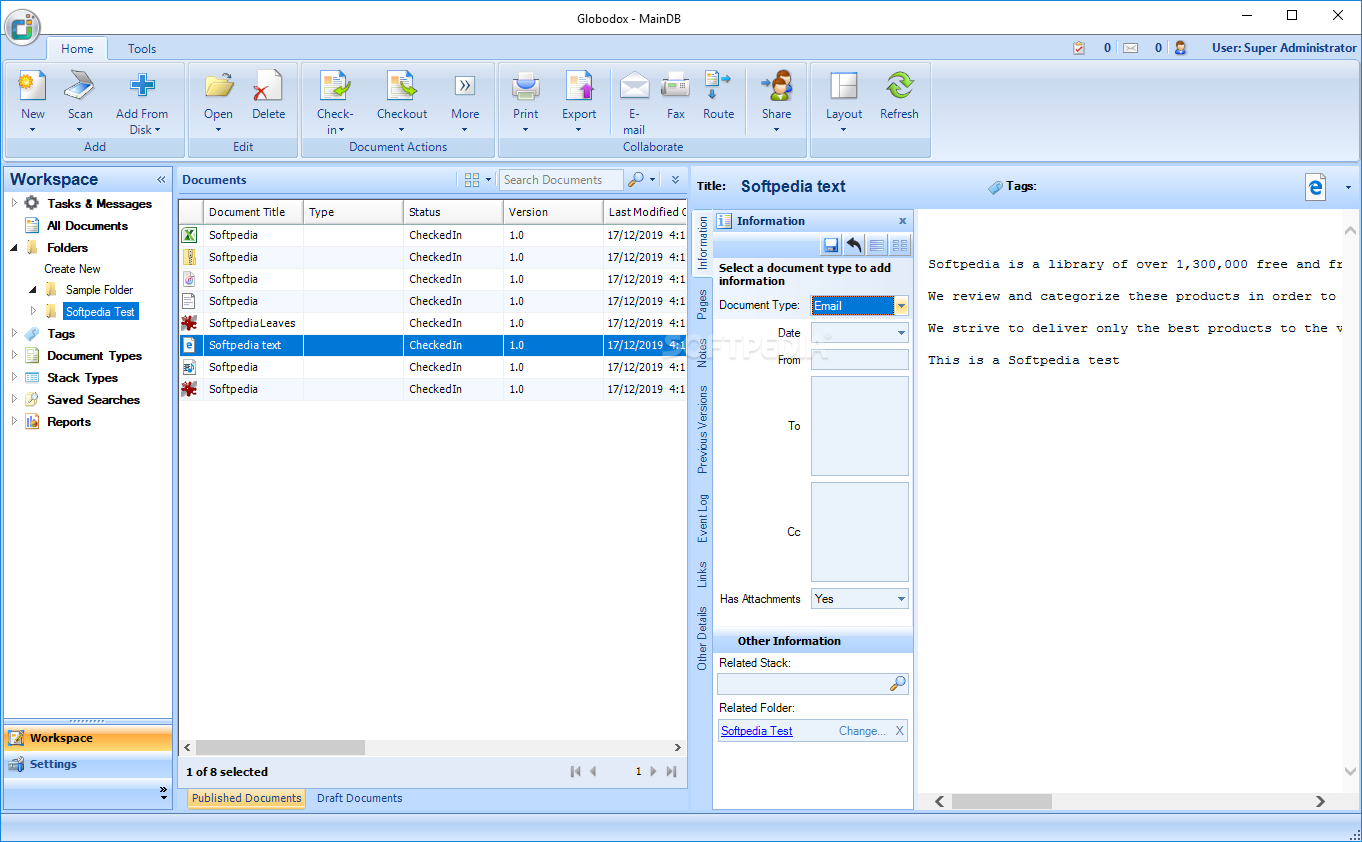Open the Notes vertical tab

(702, 352)
